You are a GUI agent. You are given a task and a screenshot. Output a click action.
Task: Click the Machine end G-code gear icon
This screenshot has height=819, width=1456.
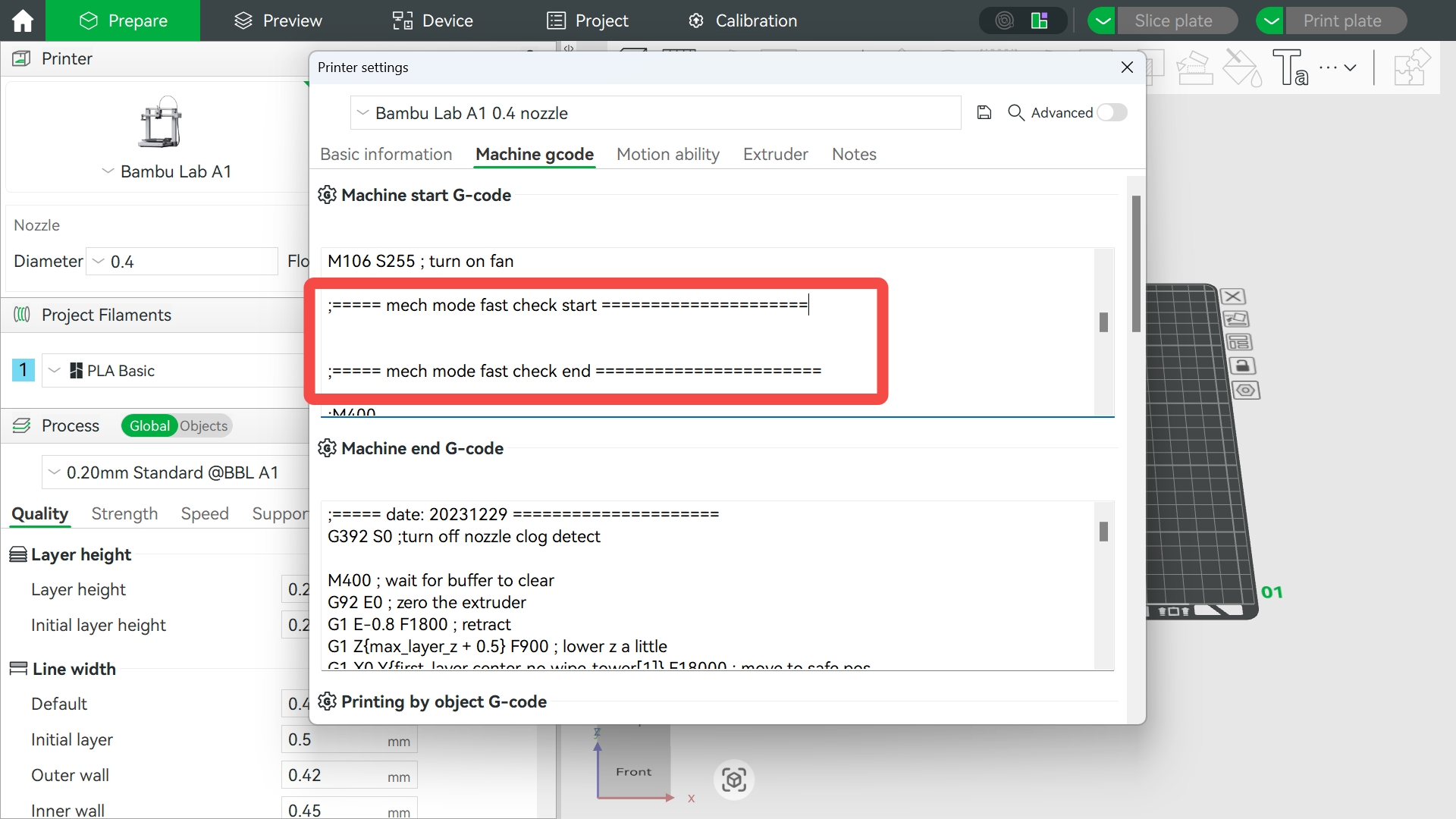click(x=327, y=448)
